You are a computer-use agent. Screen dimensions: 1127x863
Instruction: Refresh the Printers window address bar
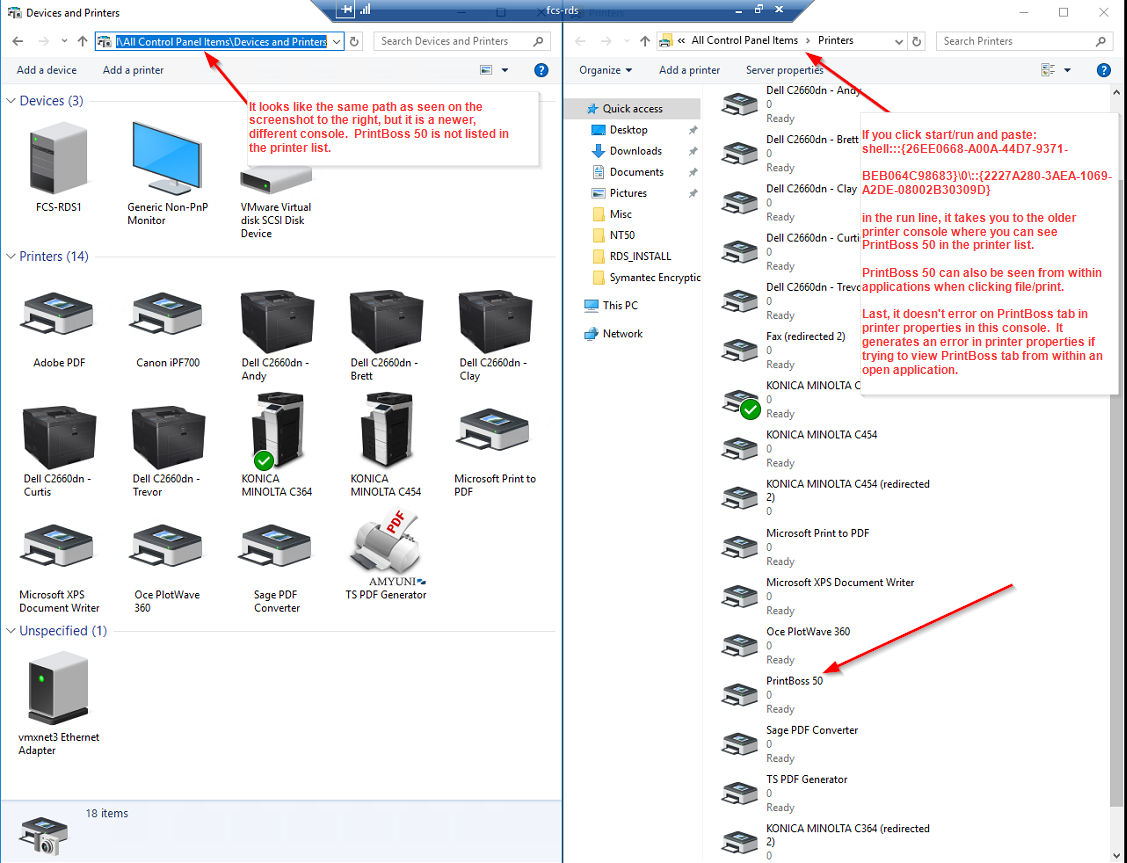click(916, 42)
